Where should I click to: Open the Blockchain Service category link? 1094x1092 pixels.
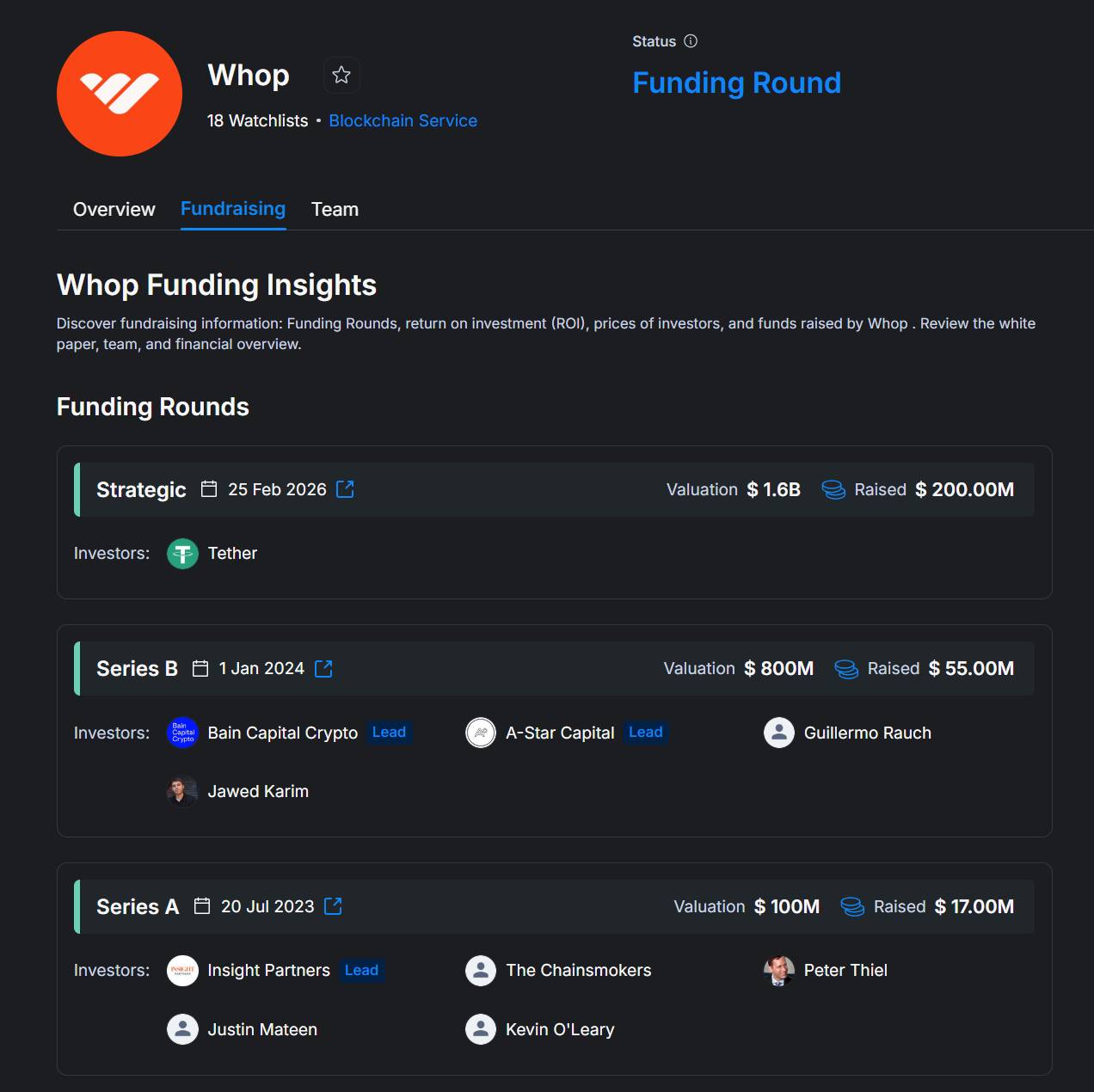click(x=403, y=120)
